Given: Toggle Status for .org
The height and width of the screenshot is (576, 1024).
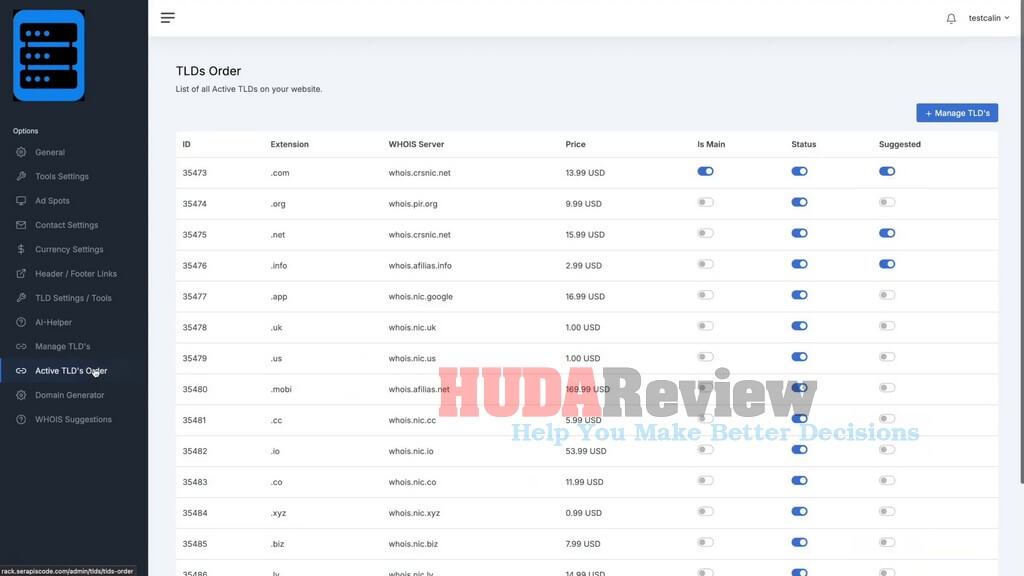Looking at the screenshot, I should click(799, 202).
